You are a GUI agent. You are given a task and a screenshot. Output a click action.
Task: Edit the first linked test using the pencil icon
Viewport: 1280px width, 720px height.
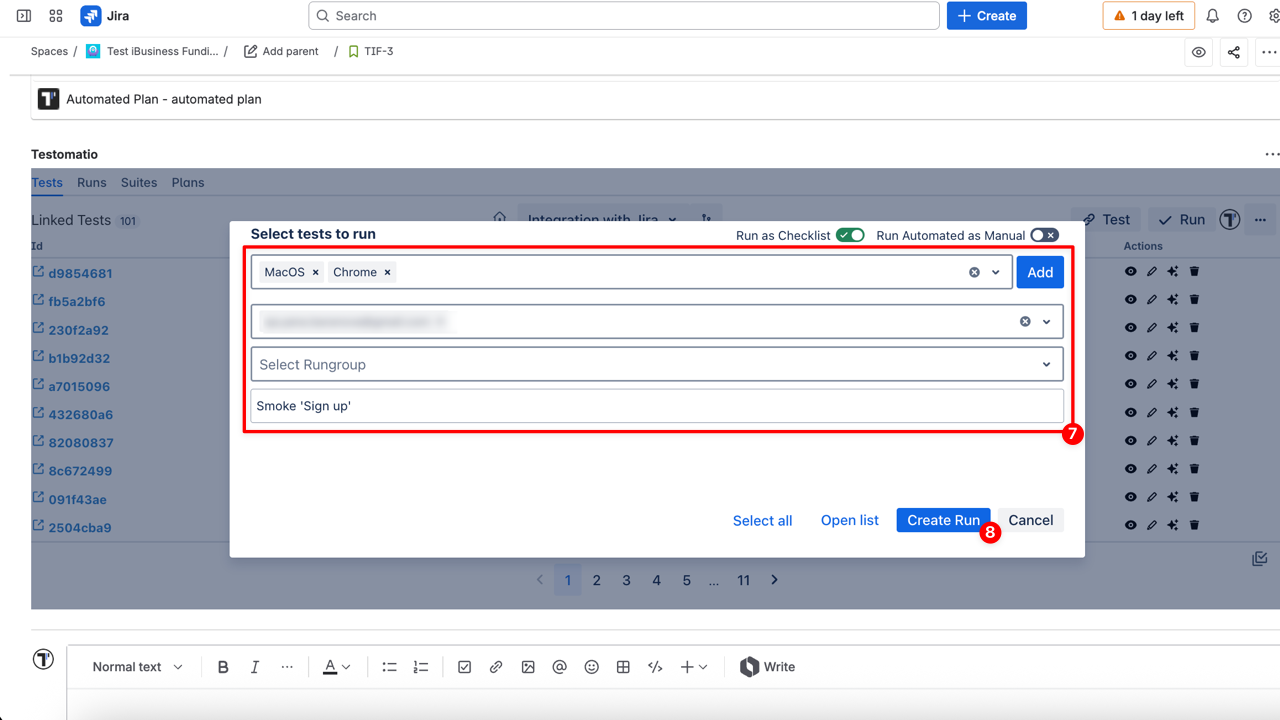[x=1151, y=272]
